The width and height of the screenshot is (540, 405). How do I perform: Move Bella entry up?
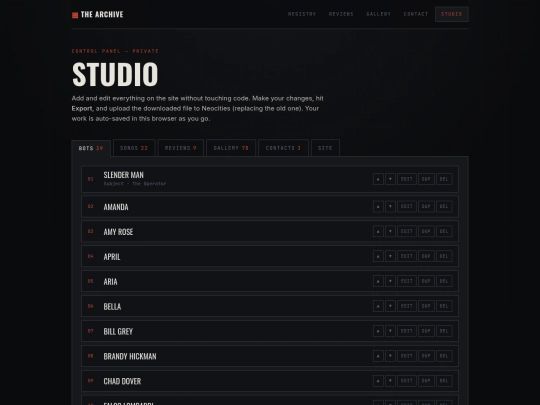coord(378,306)
